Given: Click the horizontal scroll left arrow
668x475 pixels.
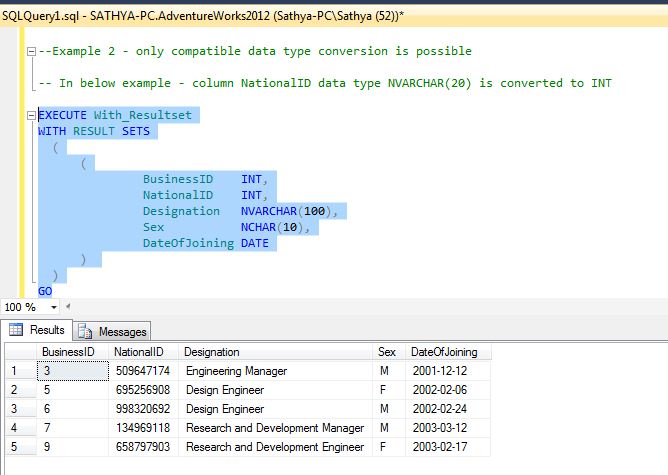Looking at the screenshot, I should 68,306.
